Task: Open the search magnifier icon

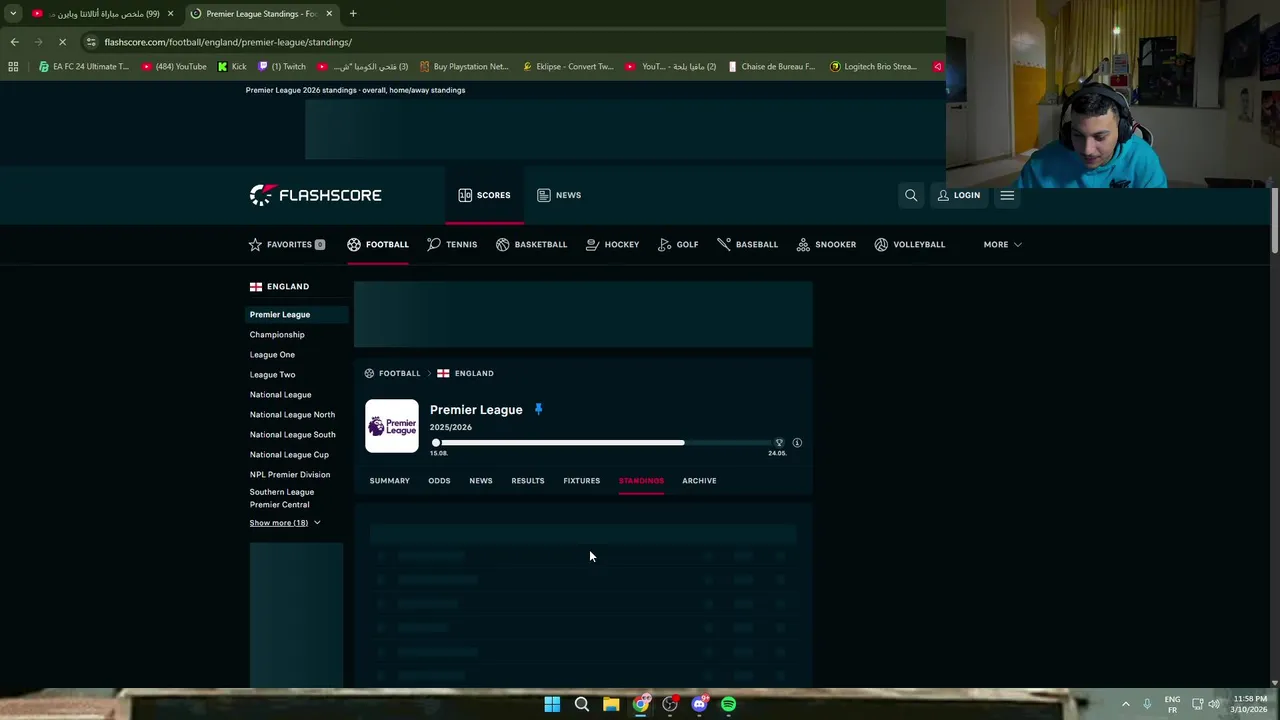Action: (x=911, y=195)
